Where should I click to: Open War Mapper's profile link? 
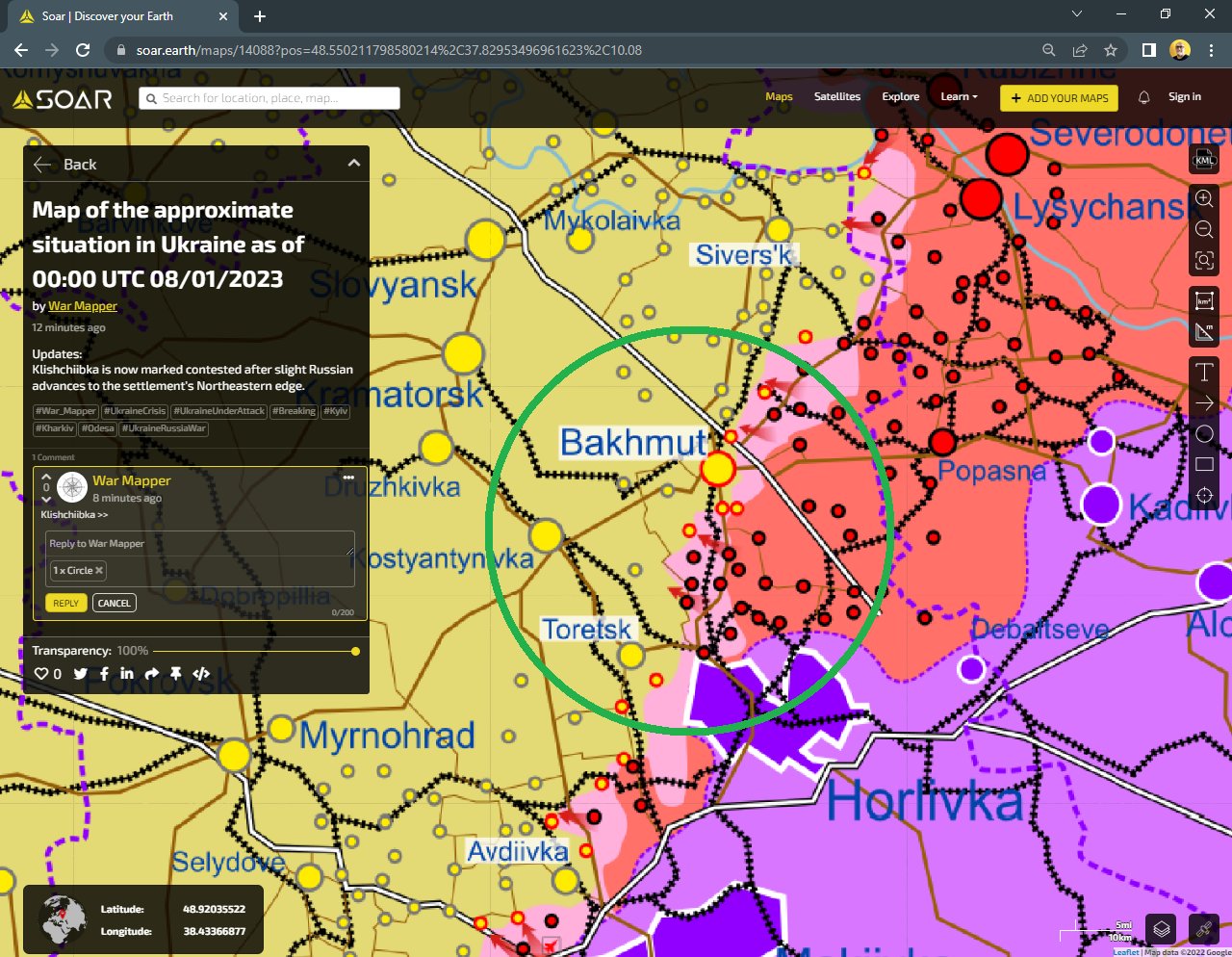coord(83,305)
